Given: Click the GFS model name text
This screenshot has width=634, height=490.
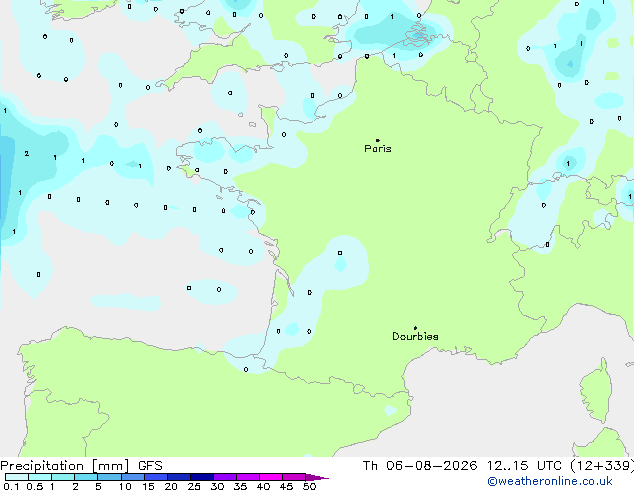Looking at the screenshot, I should tap(150, 466).
